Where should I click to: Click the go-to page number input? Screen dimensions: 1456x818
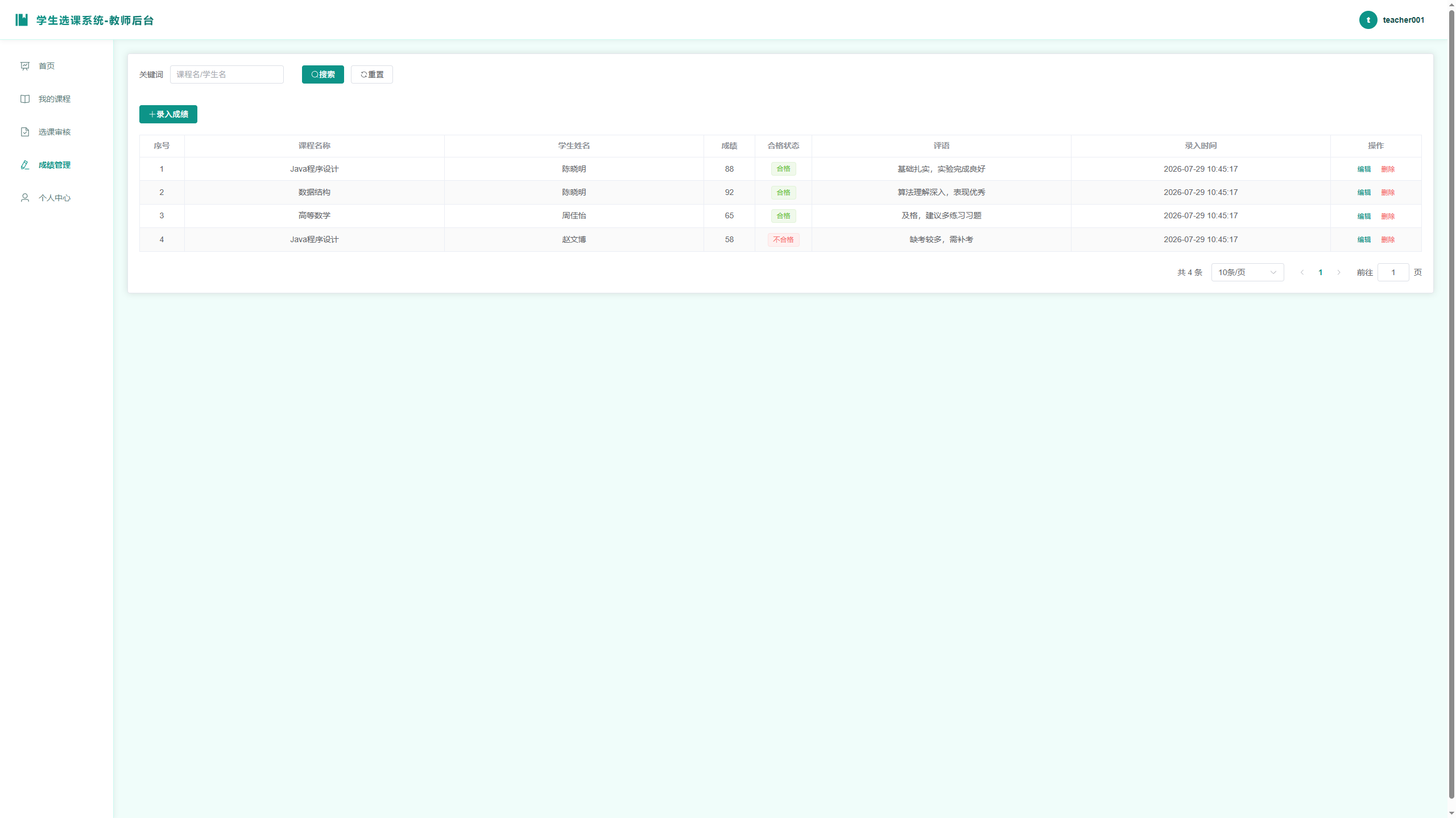1393,272
